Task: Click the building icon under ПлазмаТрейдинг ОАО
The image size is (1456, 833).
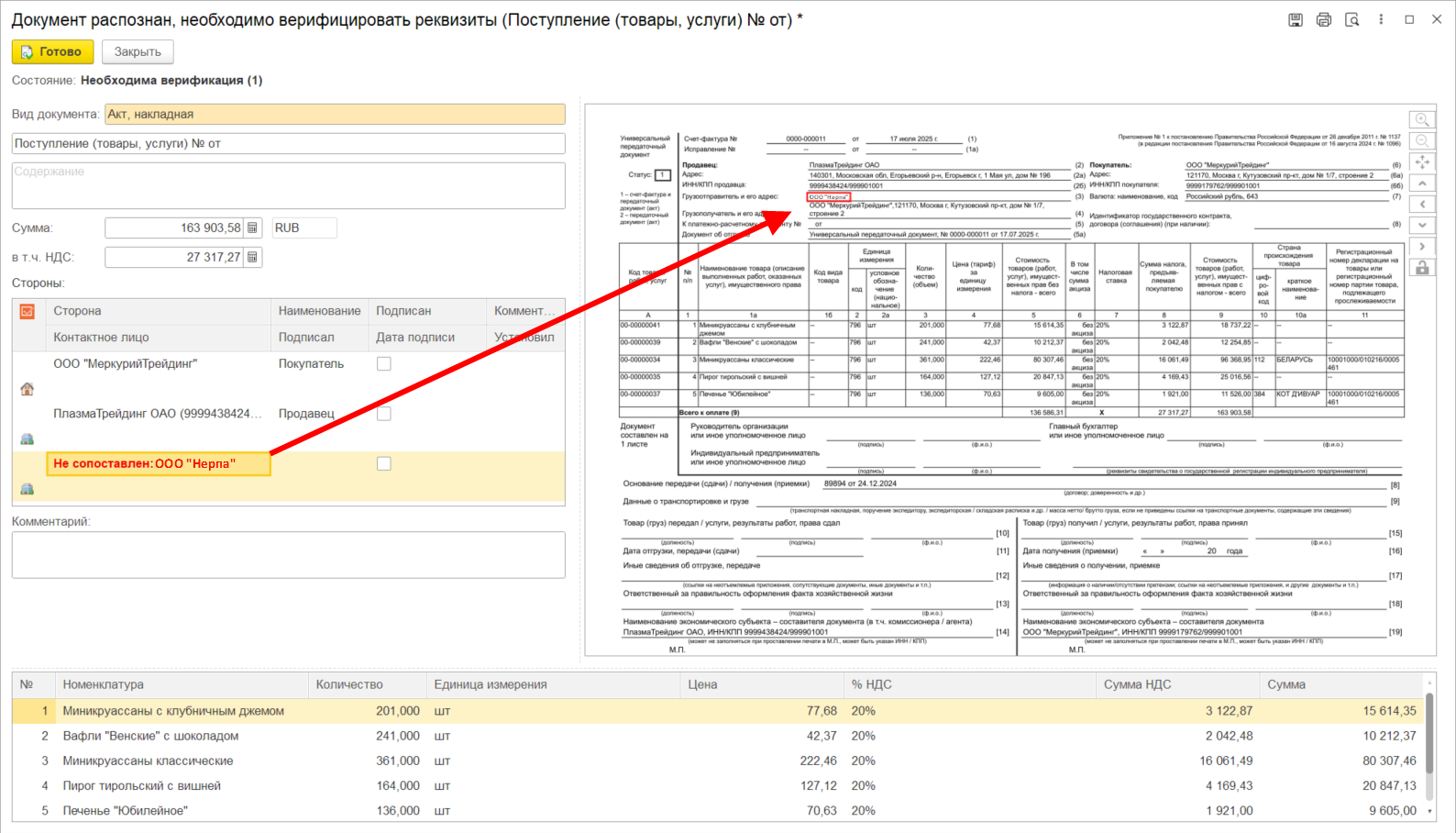Action: point(28,439)
